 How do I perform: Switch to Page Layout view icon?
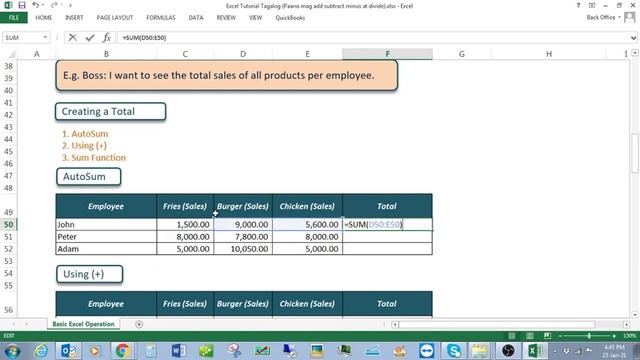coord(530,336)
